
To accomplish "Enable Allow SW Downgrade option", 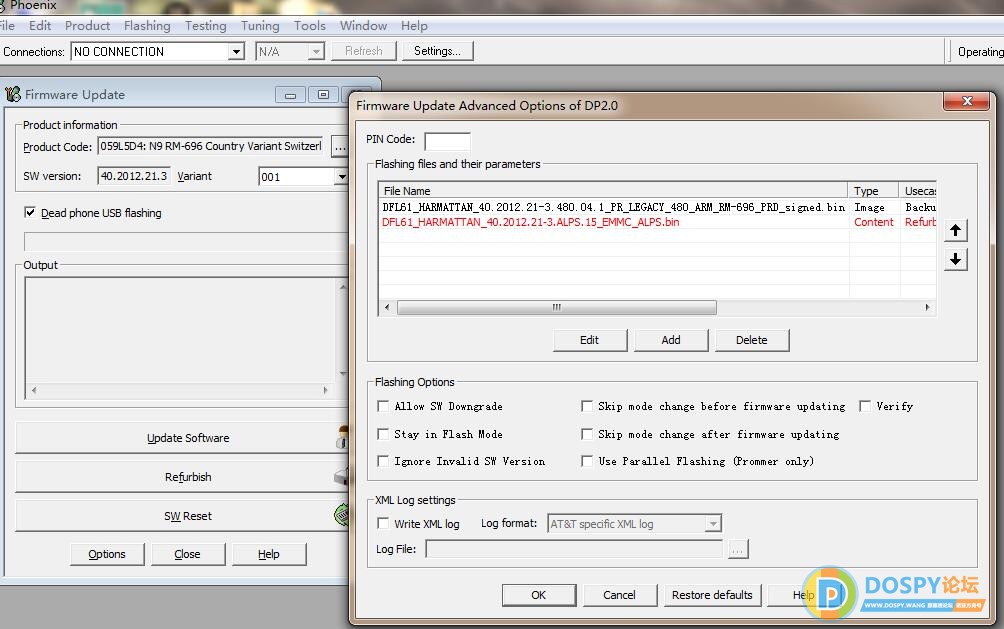I will [x=383, y=406].
